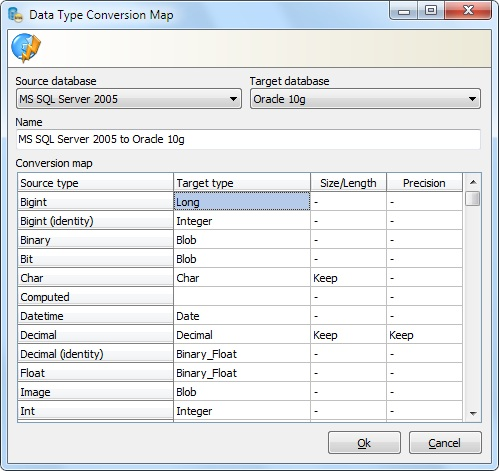Image resolution: width=499 pixels, height=471 pixels.
Task: Select the Bigint source type row
Action: pyautogui.click(x=96, y=201)
